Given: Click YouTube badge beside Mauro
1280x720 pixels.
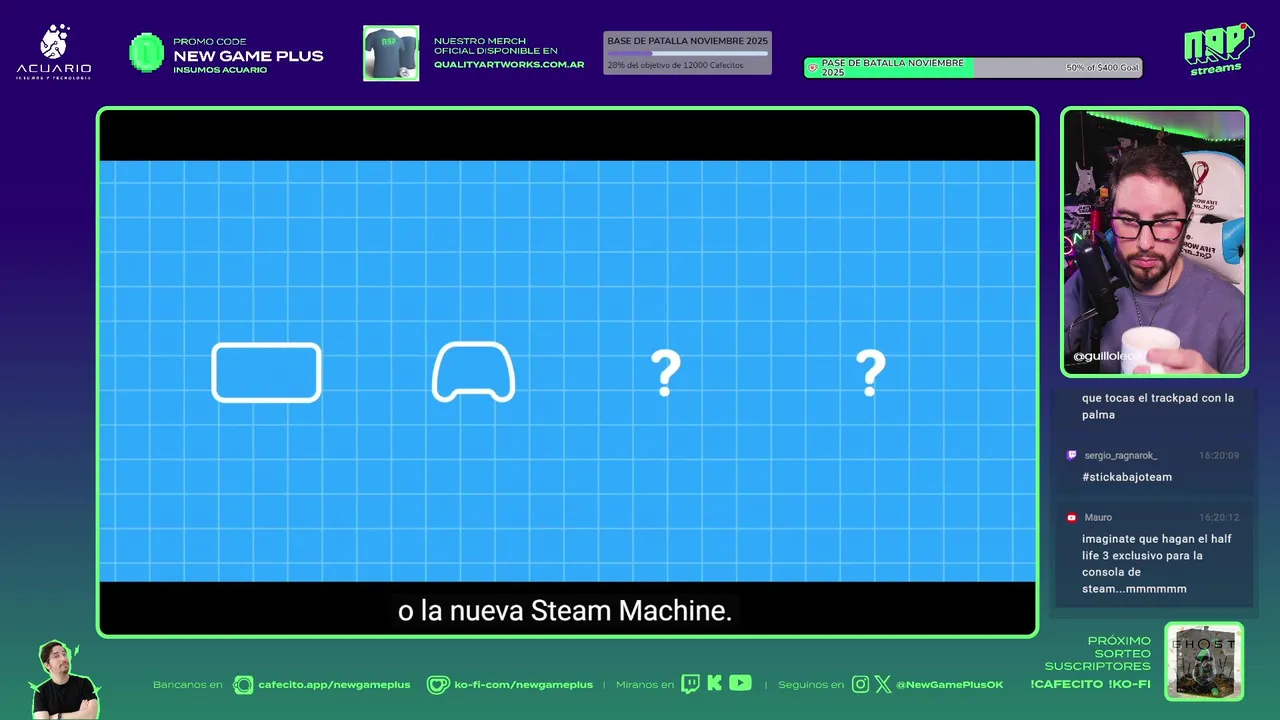Looking at the screenshot, I should point(1072,517).
